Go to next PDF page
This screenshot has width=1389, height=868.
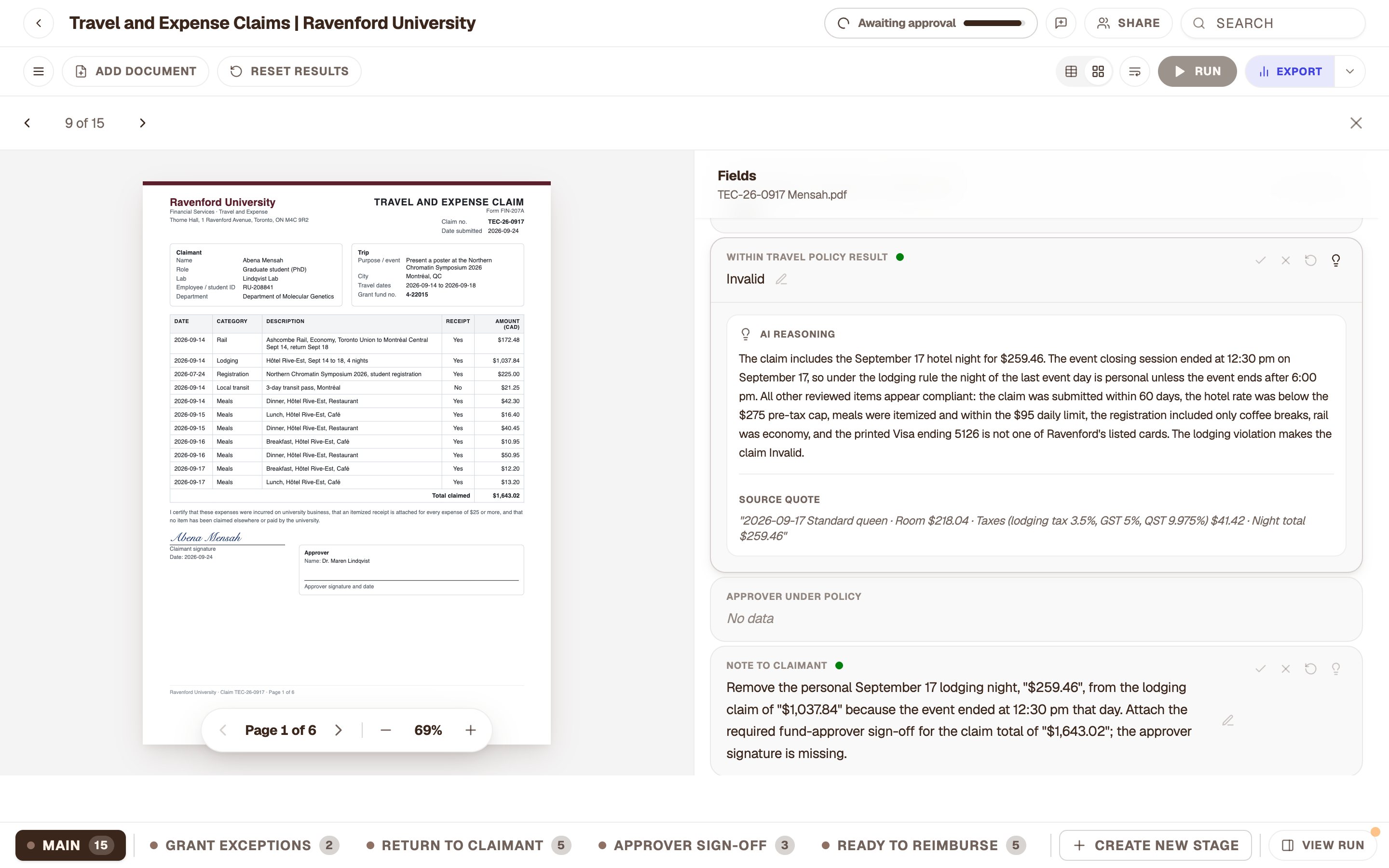(x=339, y=730)
